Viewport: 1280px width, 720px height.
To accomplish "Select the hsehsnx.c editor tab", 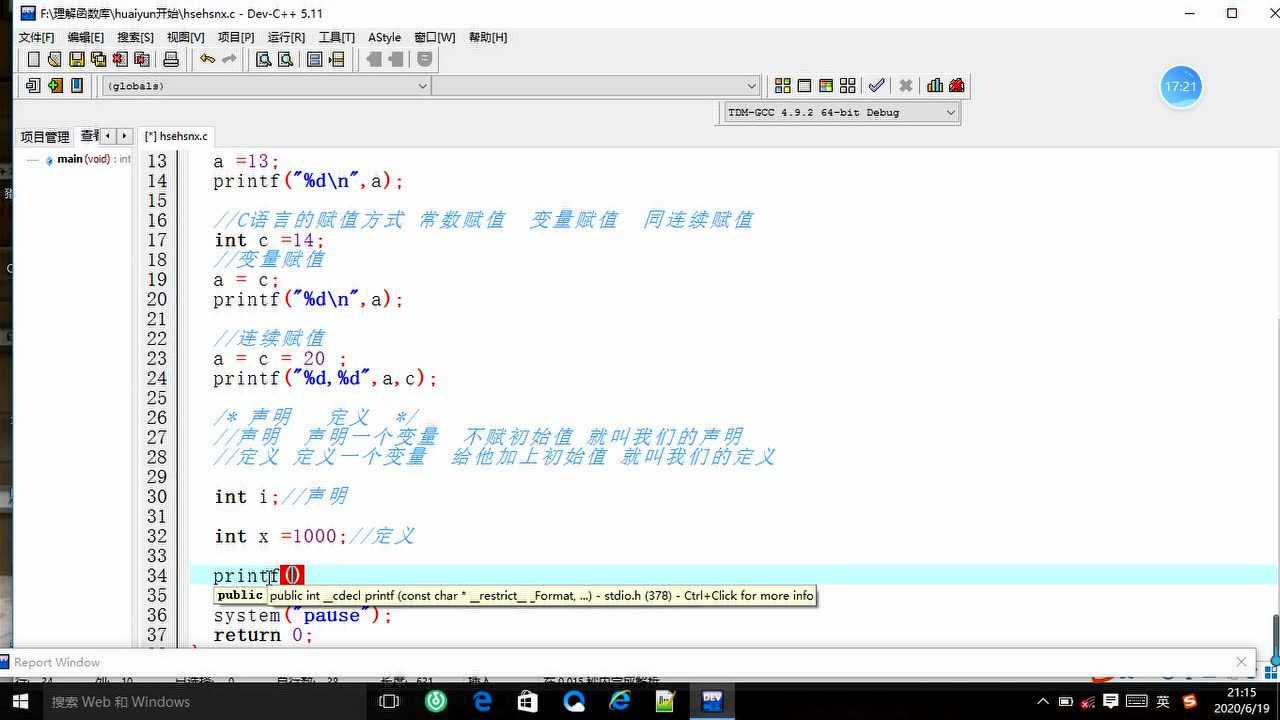I will click(176, 136).
